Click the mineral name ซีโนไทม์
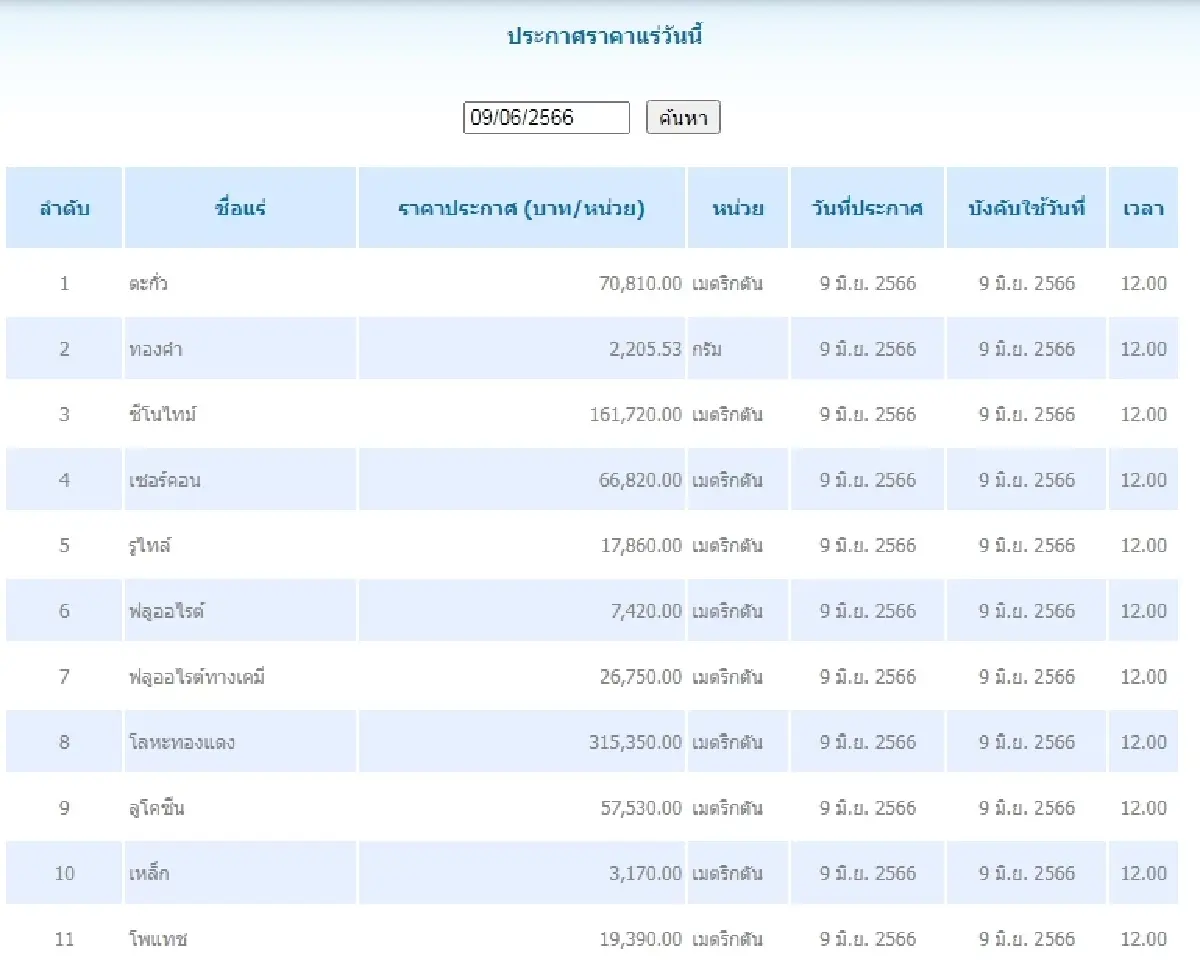The width and height of the screenshot is (1200, 980). pos(162,414)
